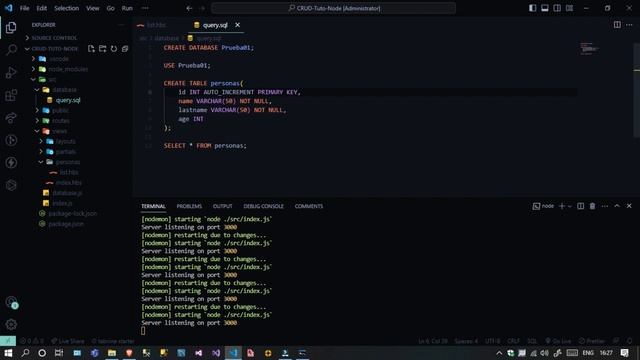Add a new terminal
The height and width of the screenshot is (360, 640).
pos(562,206)
